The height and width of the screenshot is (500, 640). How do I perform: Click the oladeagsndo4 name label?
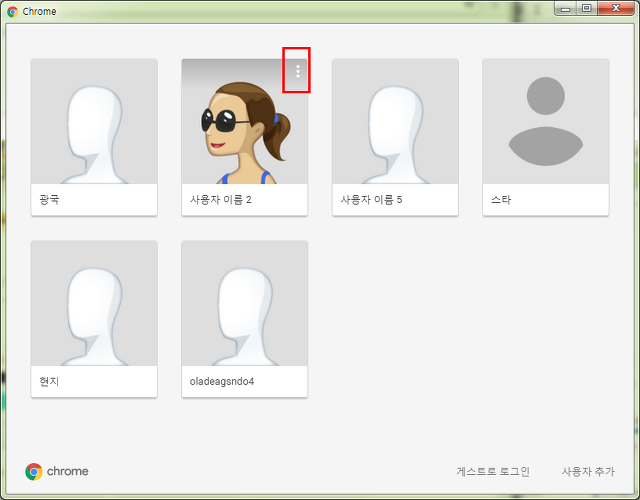[222, 381]
